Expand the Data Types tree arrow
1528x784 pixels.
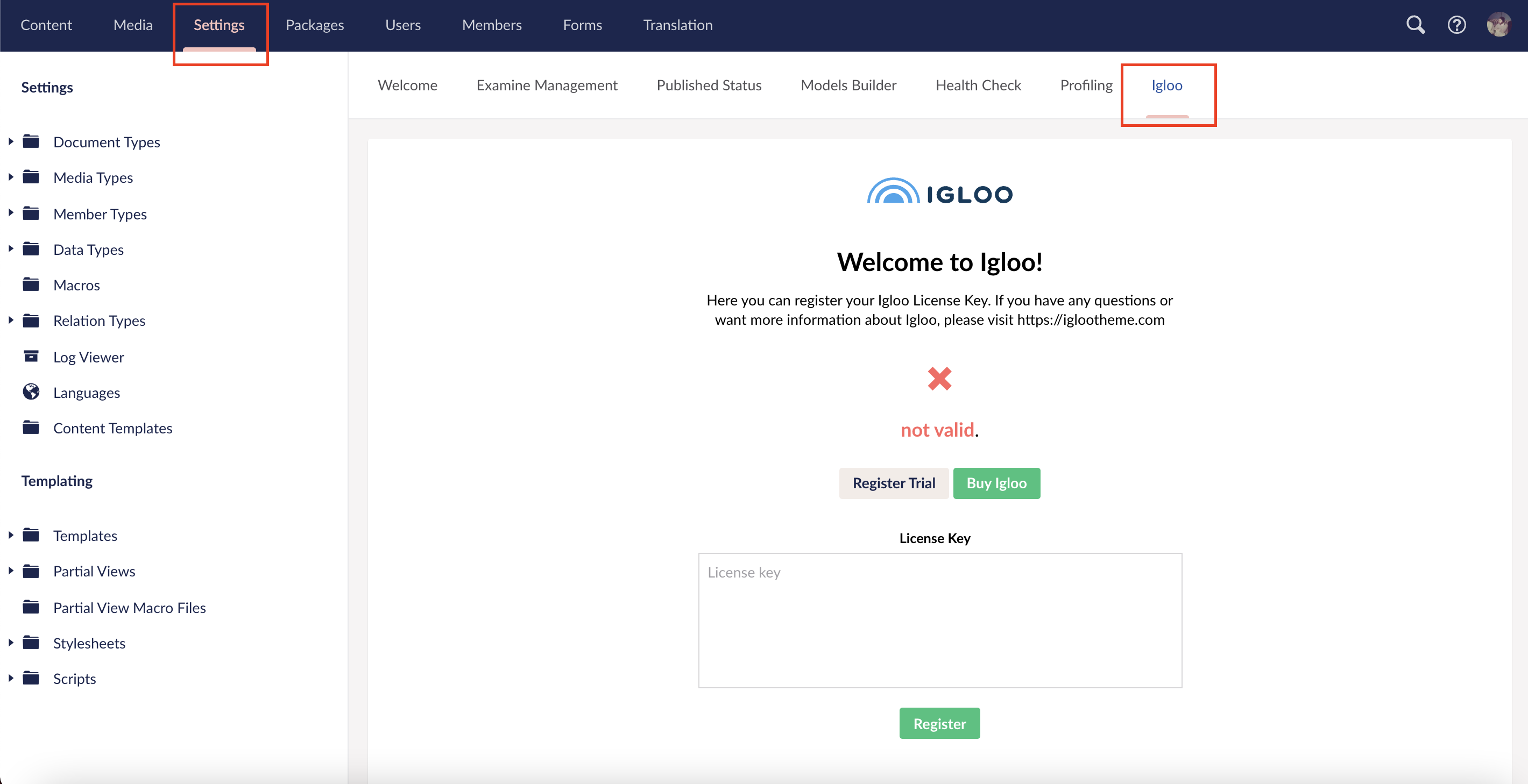click(11, 249)
